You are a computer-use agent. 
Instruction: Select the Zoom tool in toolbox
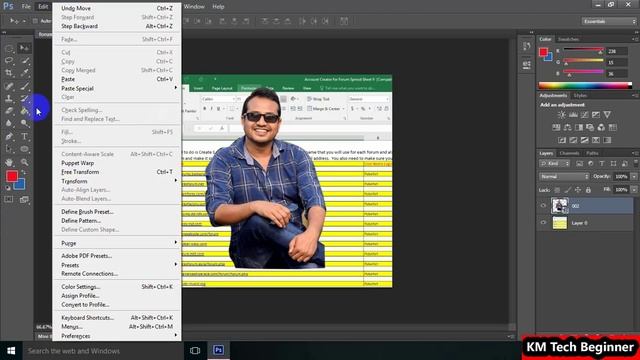tap(24, 162)
